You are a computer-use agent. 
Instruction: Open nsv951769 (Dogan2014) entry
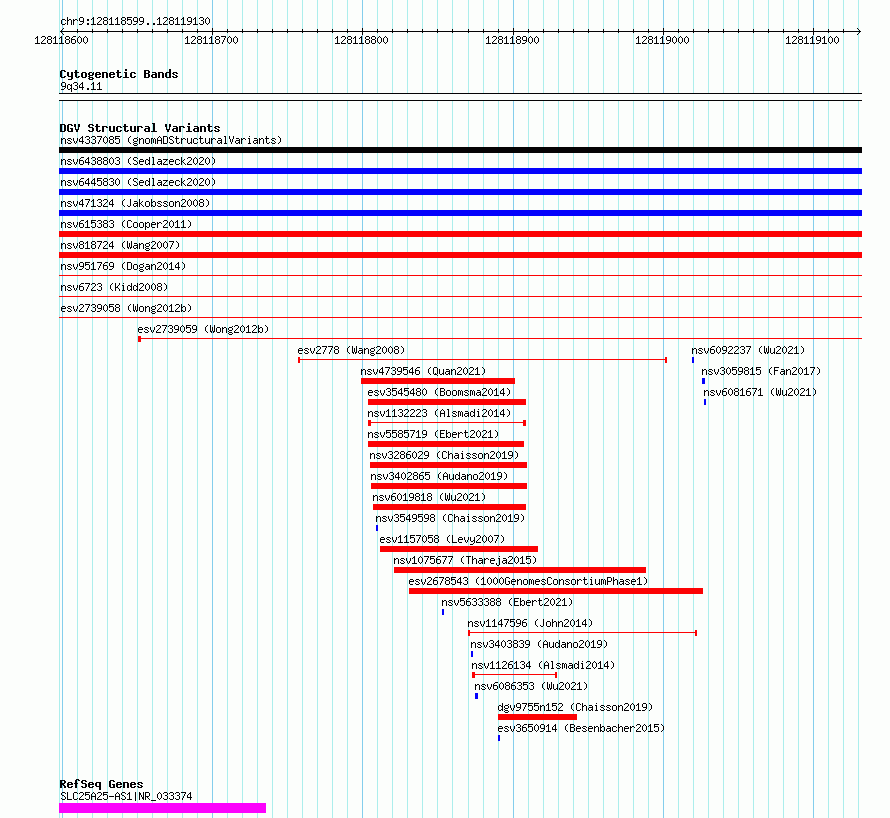point(123,266)
